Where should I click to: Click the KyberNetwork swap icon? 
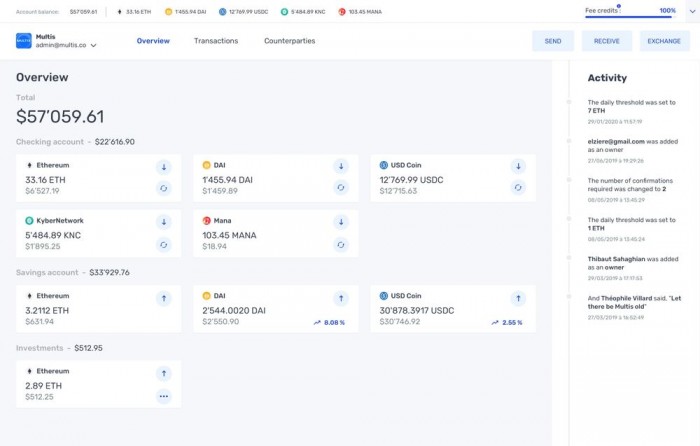click(x=164, y=244)
